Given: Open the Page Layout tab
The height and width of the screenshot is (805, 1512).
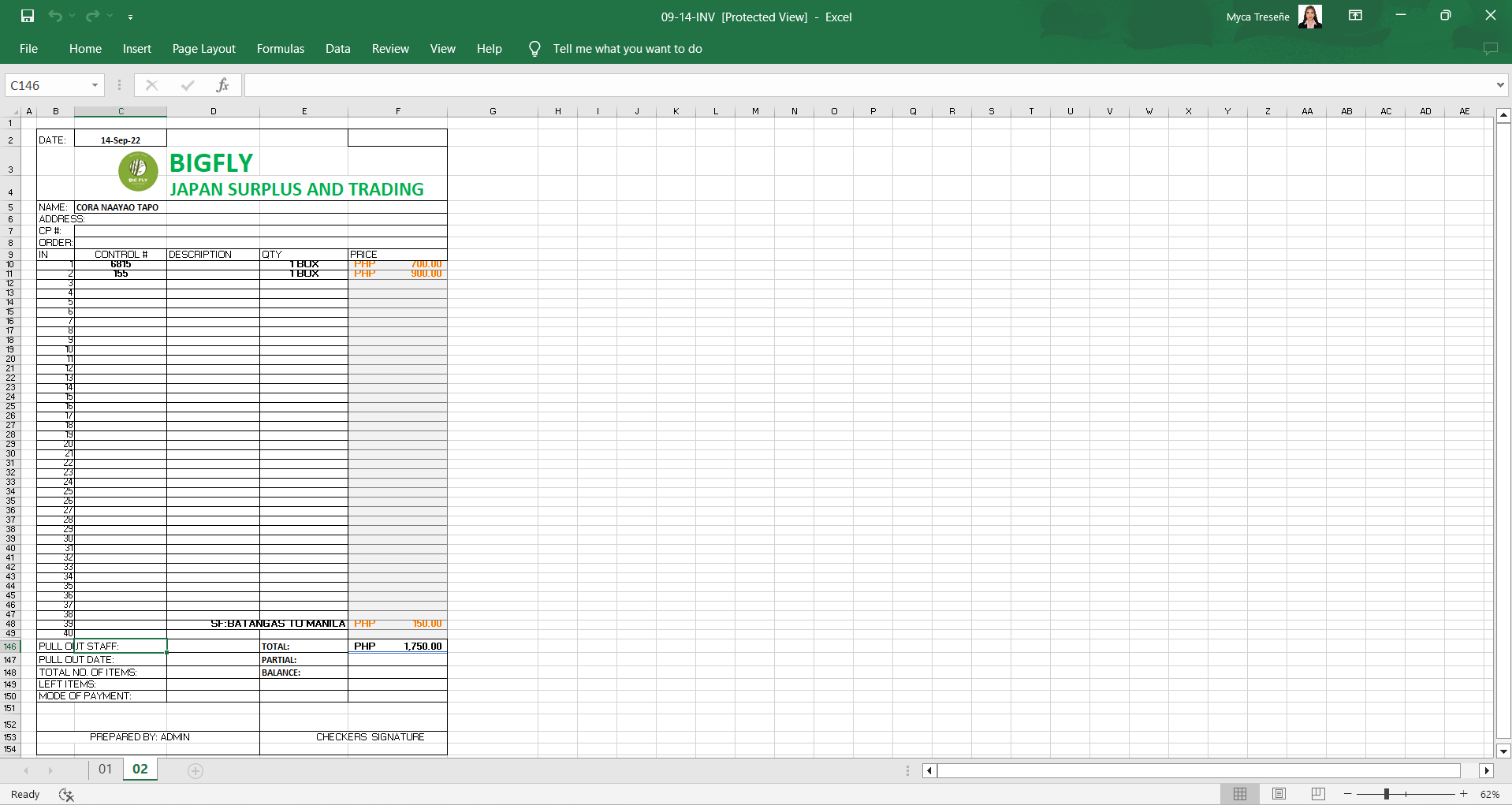Looking at the screenshot, I should [204, 49].
